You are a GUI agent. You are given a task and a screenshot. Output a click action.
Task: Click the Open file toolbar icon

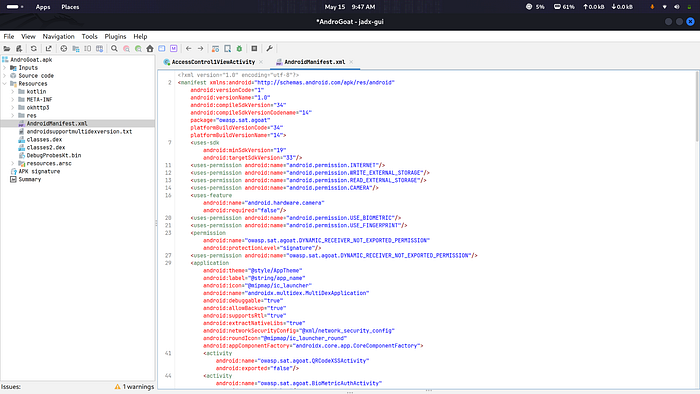click(x=7, y=49)
